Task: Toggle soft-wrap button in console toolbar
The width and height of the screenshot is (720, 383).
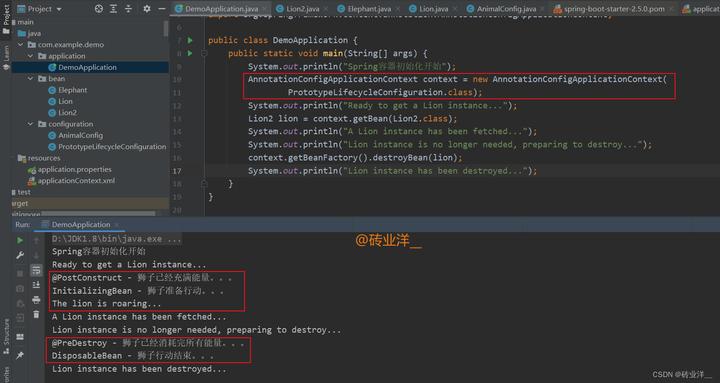Action: pyautogui.click(x=36, y=270)
